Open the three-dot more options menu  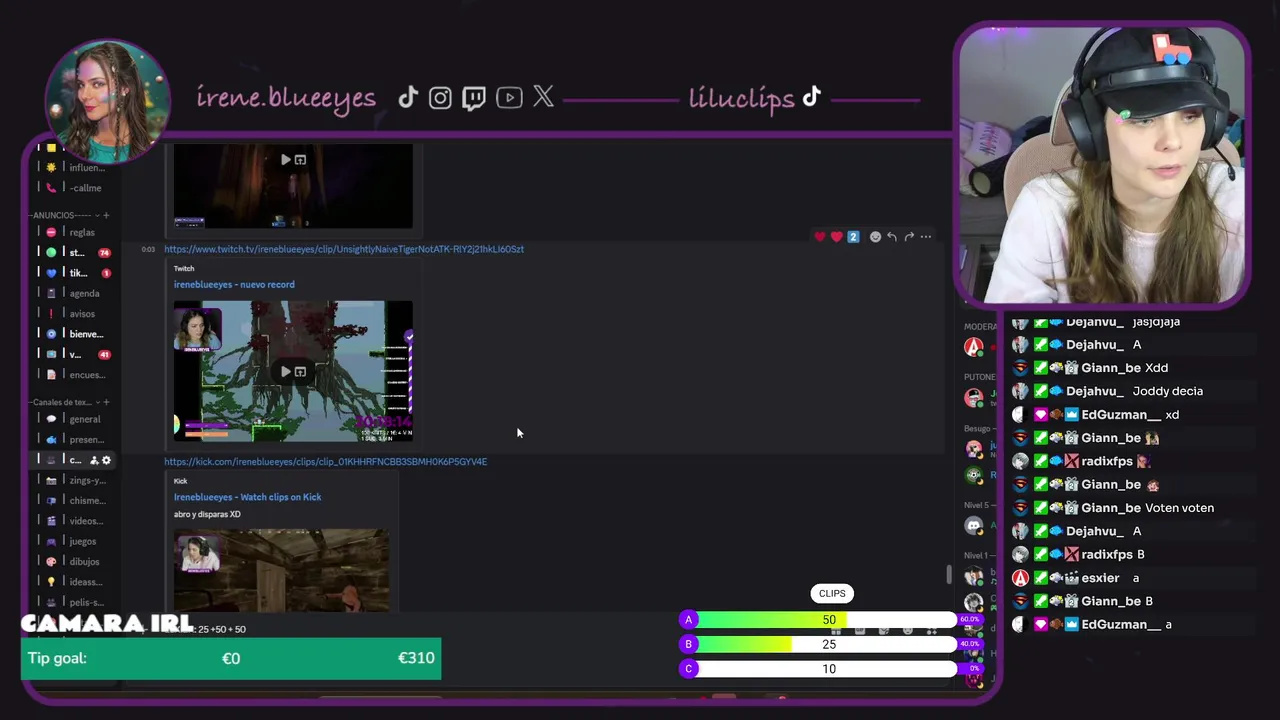coord(926,237)
